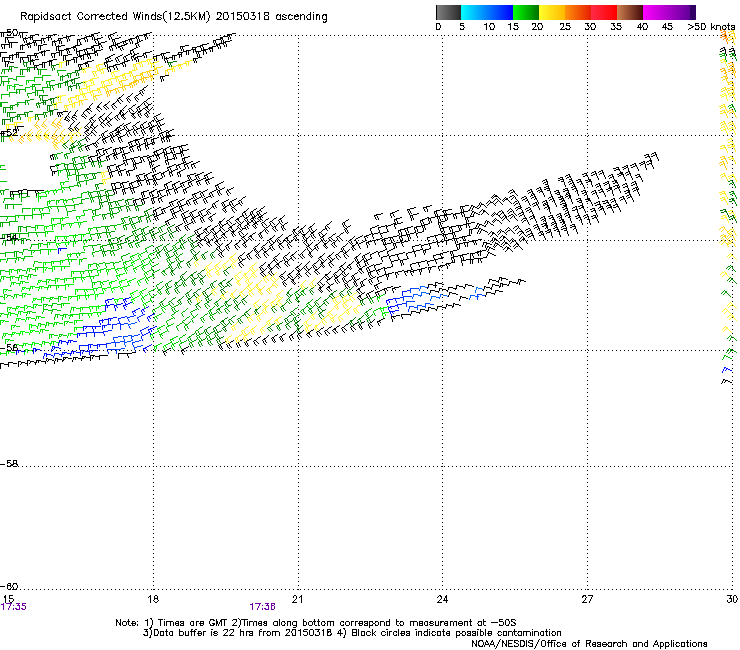
Task: Click 'NOAA/NESDIS/Office of Research and Applications' credit
Action: 589,644
